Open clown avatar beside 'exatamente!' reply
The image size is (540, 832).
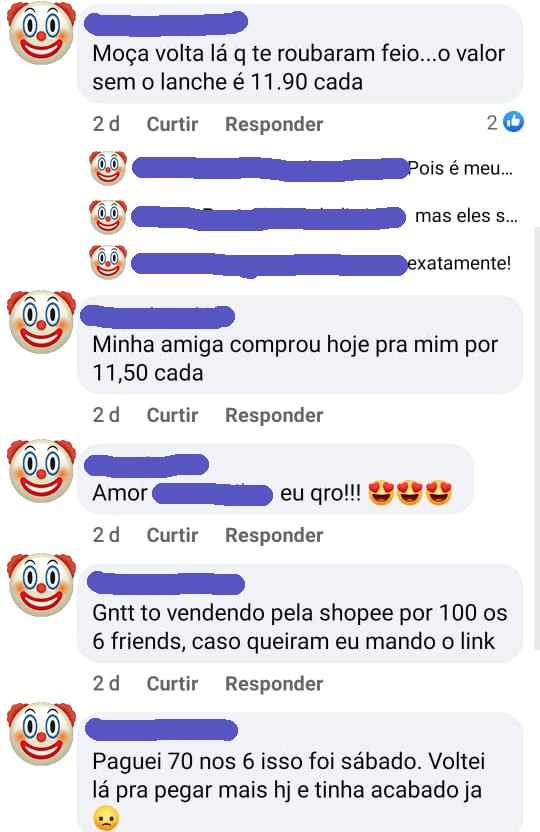click(108, 262)
